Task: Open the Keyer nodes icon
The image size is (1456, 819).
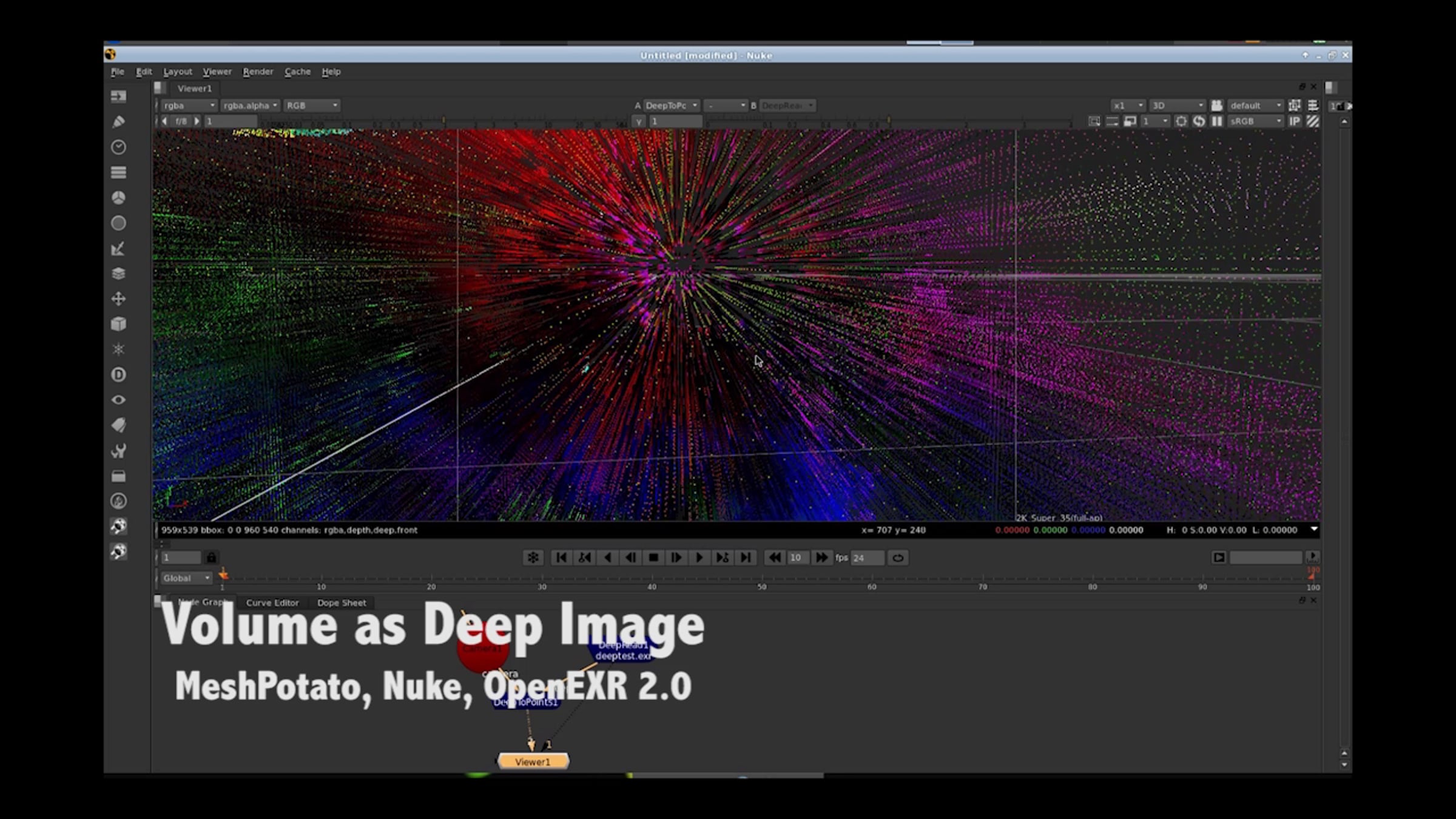Action: (118, 249)
